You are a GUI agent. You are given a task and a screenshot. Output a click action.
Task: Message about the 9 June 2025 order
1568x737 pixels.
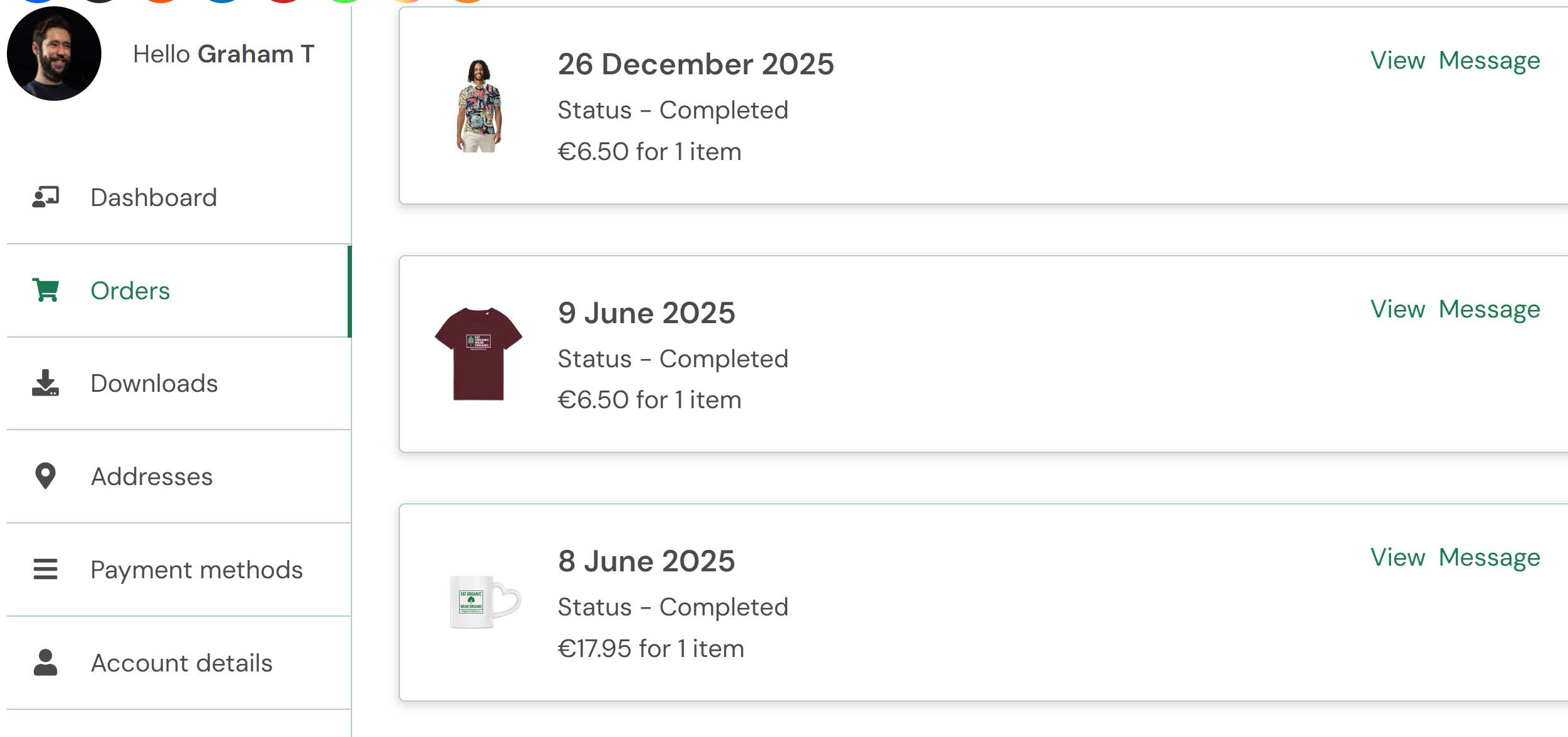pyautogui.click(x=1489, y=309)
